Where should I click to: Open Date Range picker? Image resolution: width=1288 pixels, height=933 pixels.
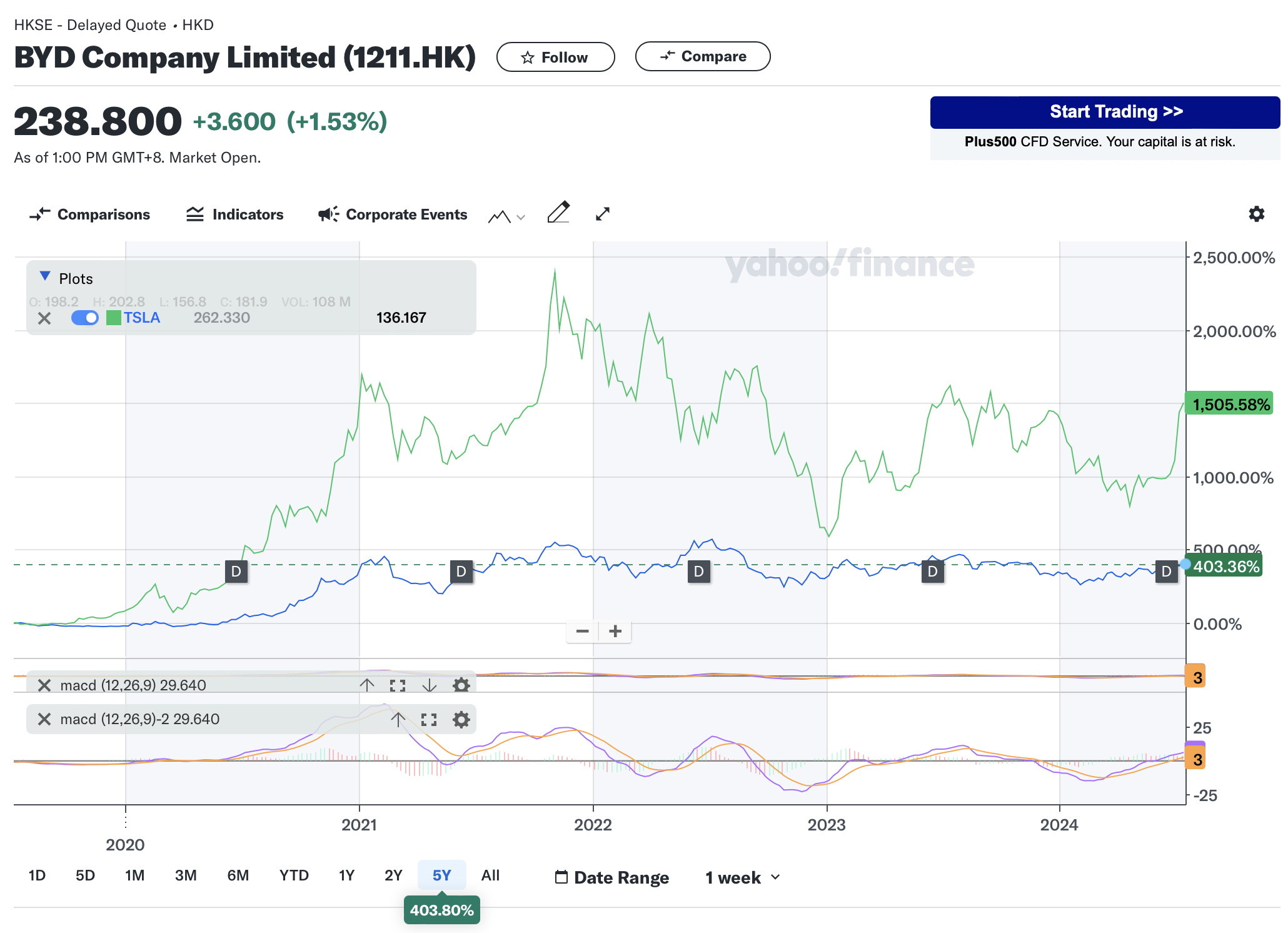click(612, 877)
